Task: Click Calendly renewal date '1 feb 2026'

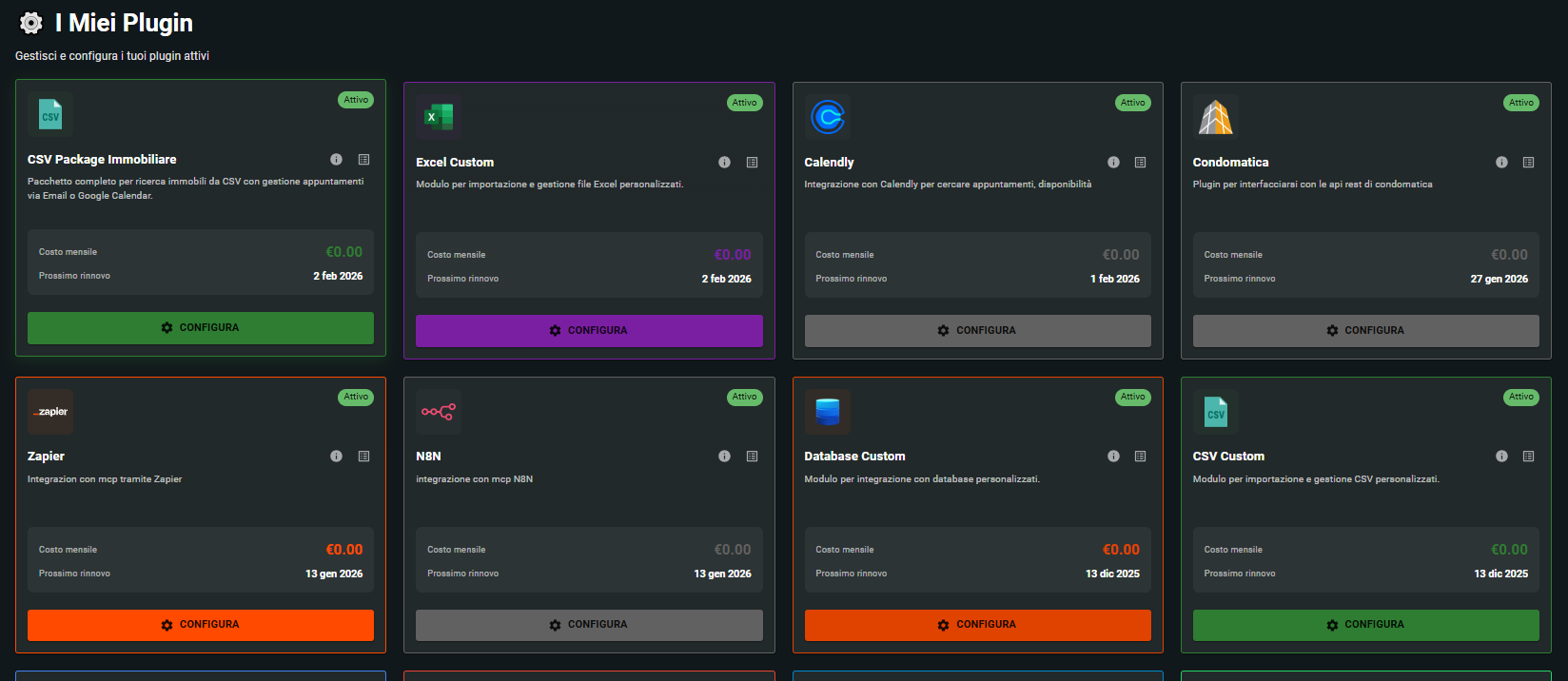Action: (x=1115, y=279)
